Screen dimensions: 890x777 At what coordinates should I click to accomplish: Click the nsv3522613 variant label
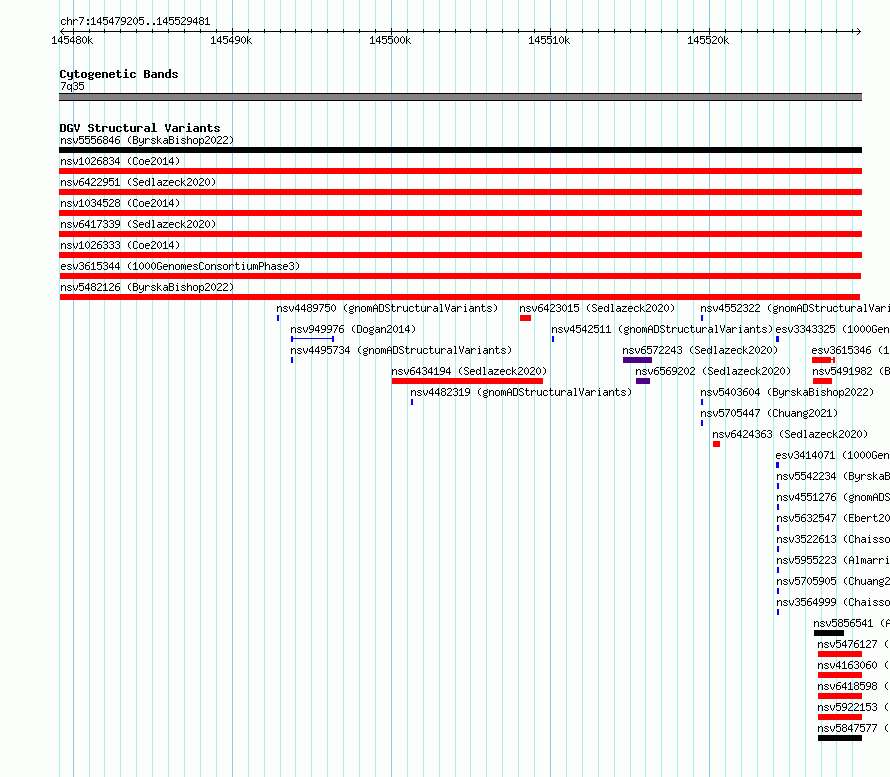(x=833, y=539)
